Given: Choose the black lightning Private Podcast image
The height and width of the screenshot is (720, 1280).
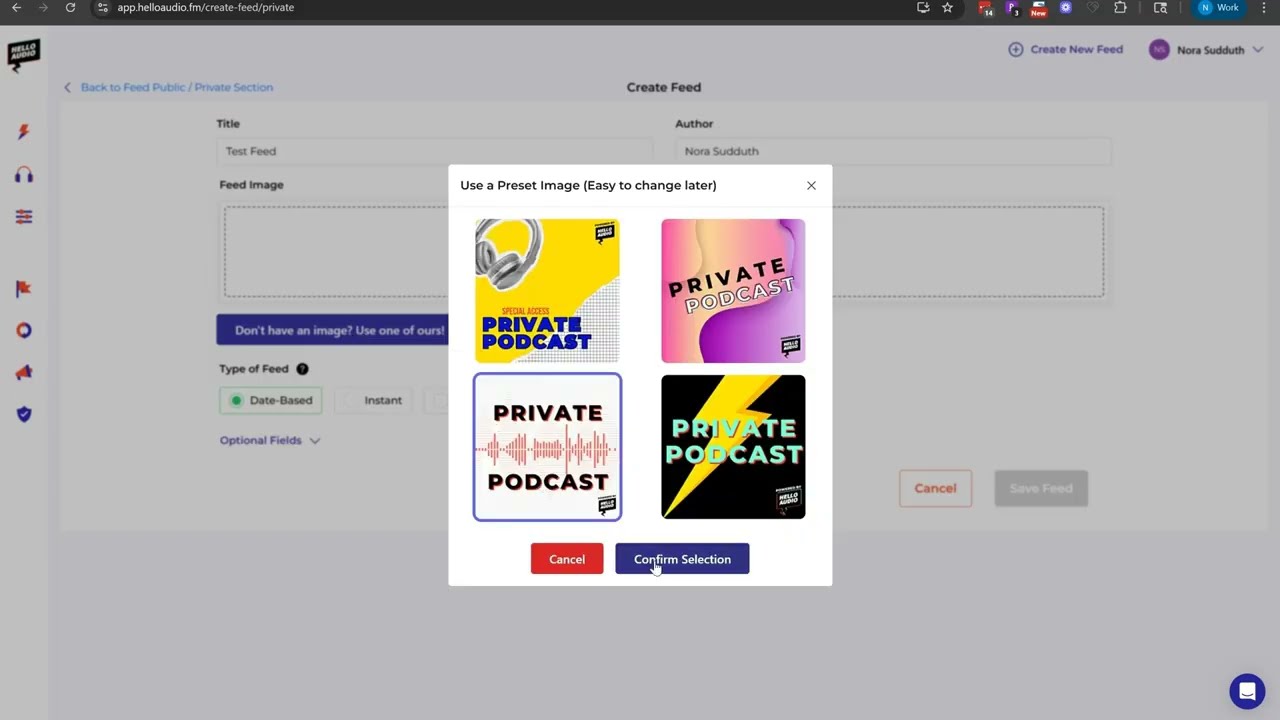Looking at the screenshot, I should pos(733,447).
